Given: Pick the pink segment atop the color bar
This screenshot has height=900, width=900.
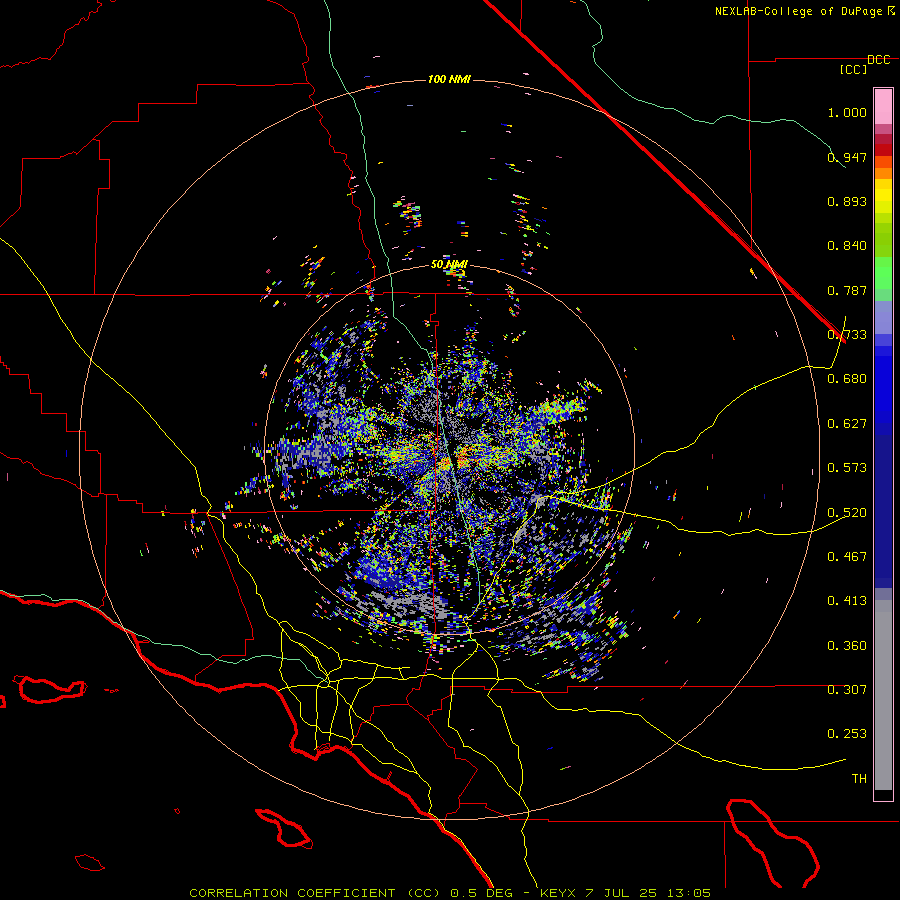Looking at the screenshot, I should [x=883, y=107].
